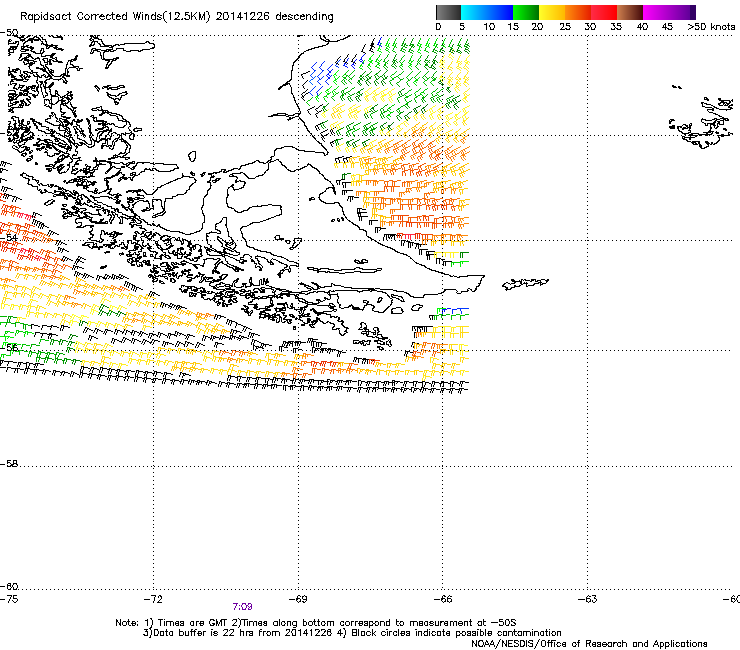Click the purple '7:09' time label
Screen dimensions: 740x650
[243, 607]
